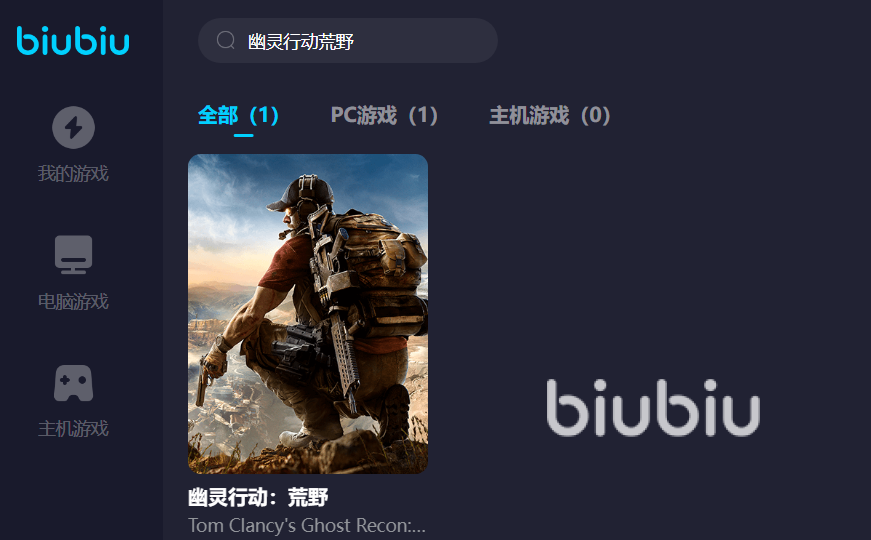Click the game title 幽灵行动:荒野
Viewport: 871px width, 540px height.
point(258,497)
